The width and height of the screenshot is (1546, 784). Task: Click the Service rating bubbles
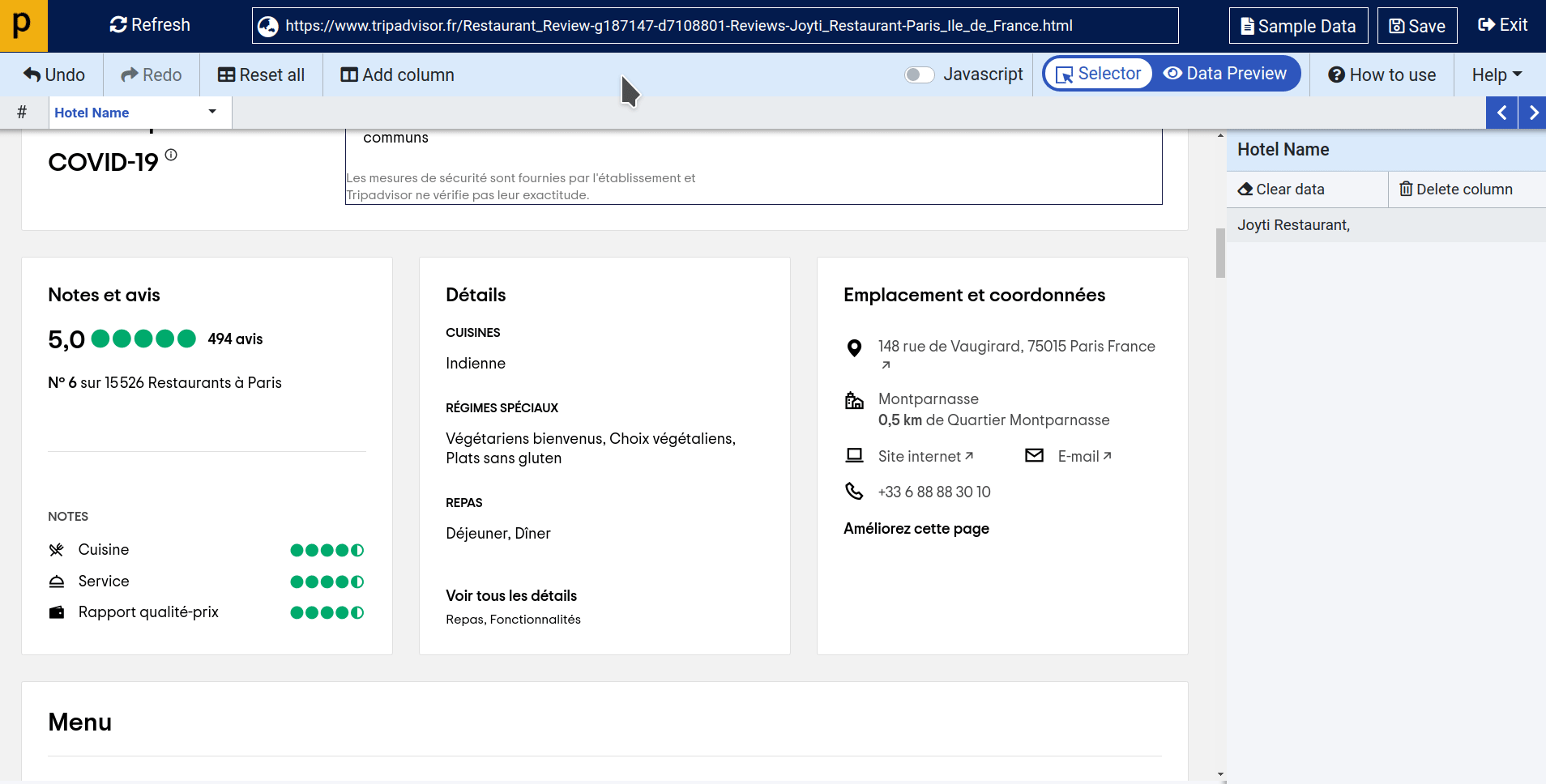[327, 582]
